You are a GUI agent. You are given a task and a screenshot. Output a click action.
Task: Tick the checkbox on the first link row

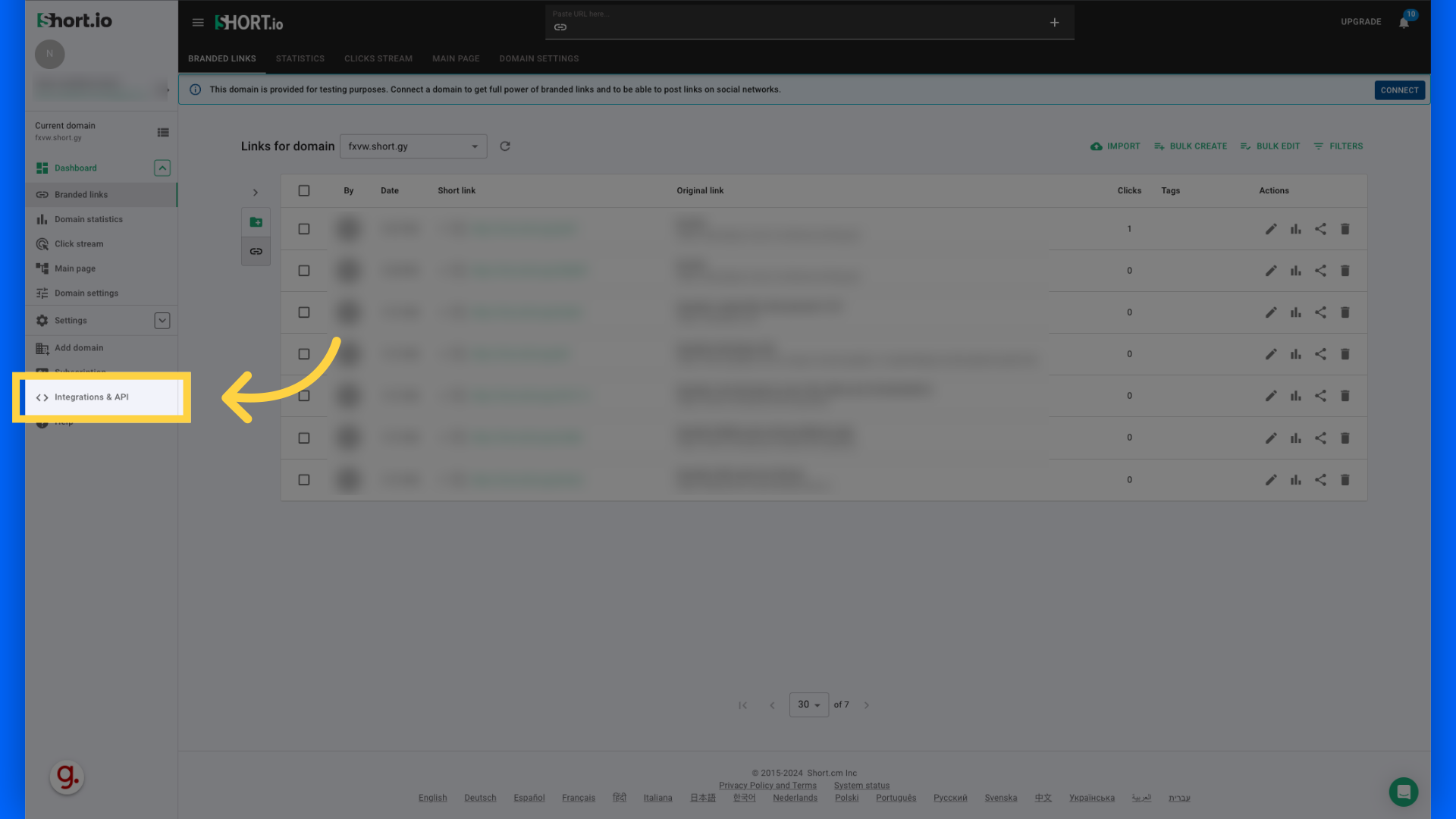[304, 228]
